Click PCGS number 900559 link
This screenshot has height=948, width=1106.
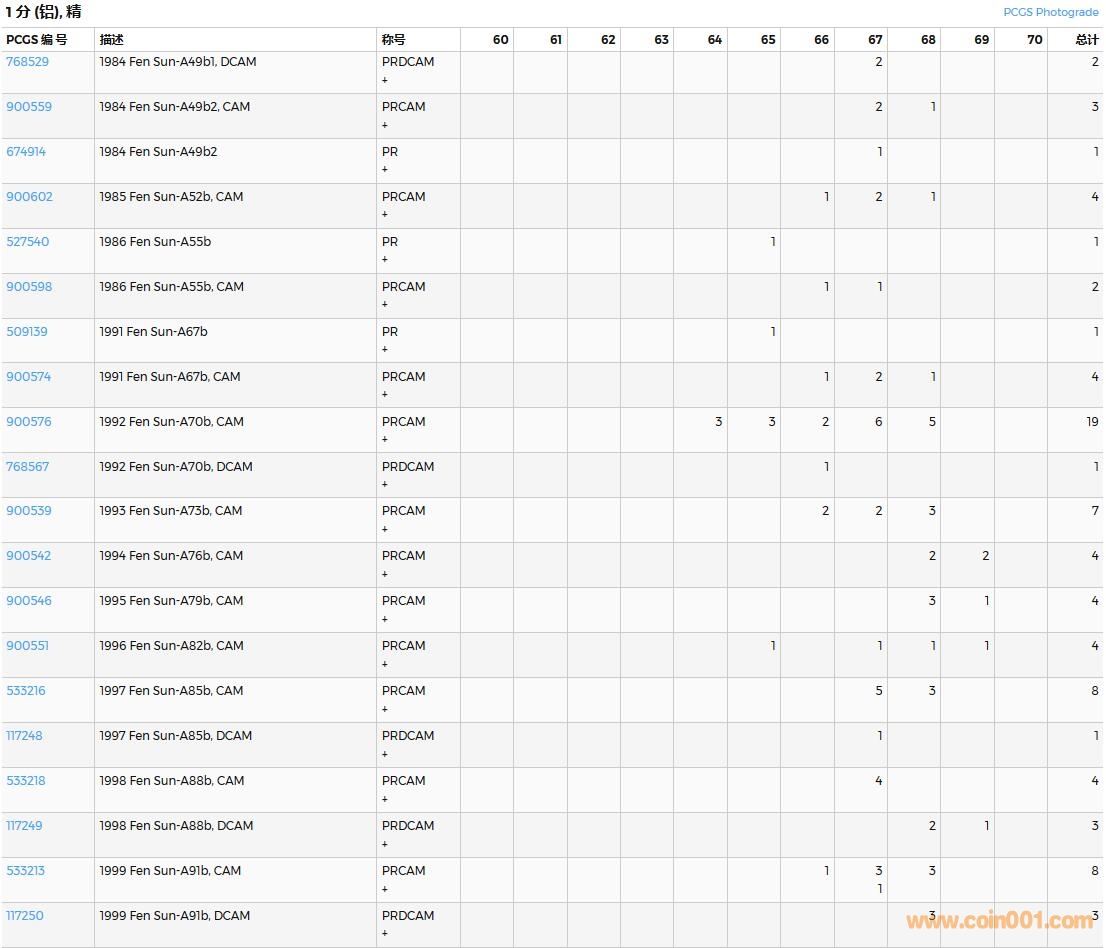(29, 107)
